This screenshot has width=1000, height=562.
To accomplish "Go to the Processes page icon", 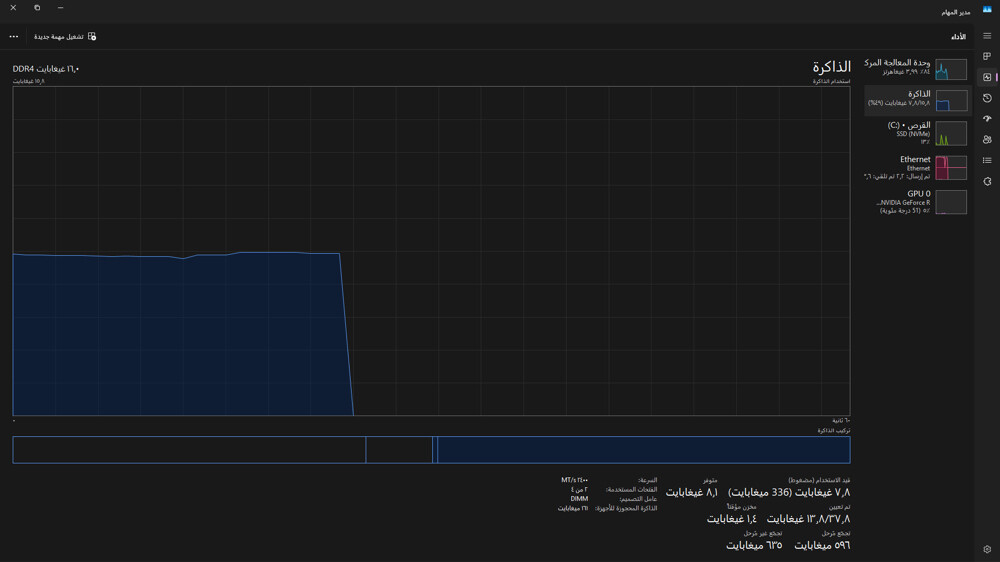I will pos(987,57).
